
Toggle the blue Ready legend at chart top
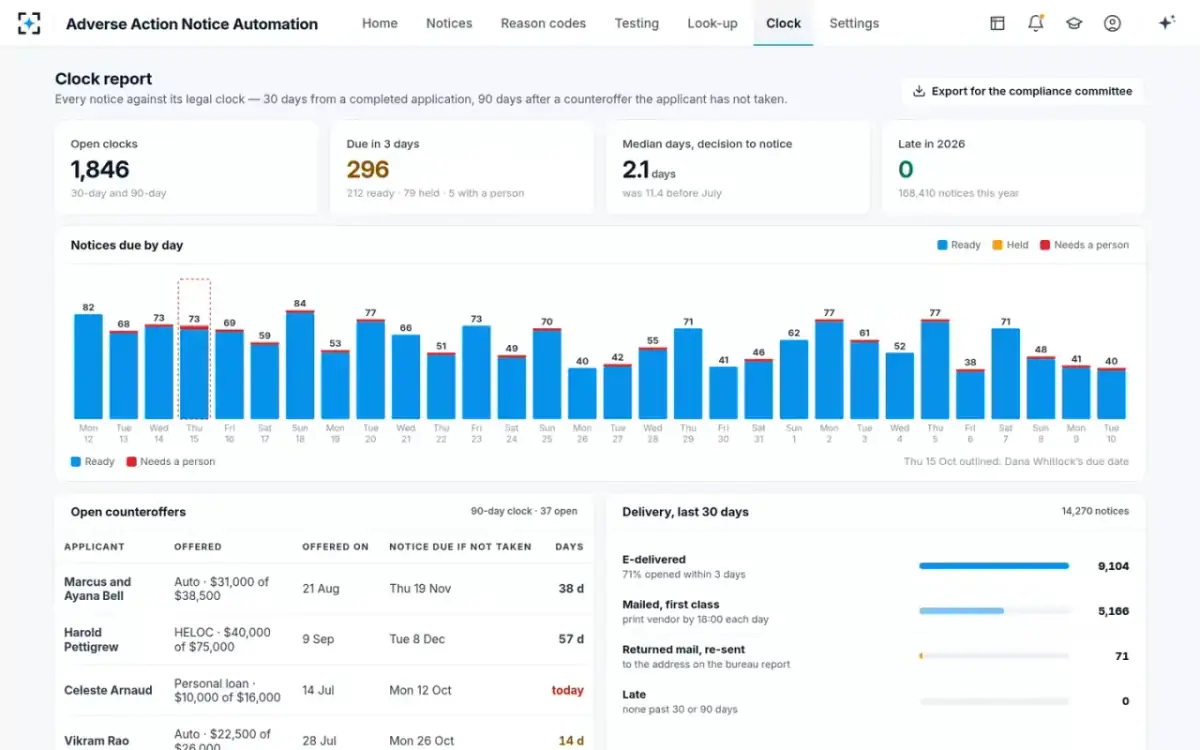click(x=959, y=245)
